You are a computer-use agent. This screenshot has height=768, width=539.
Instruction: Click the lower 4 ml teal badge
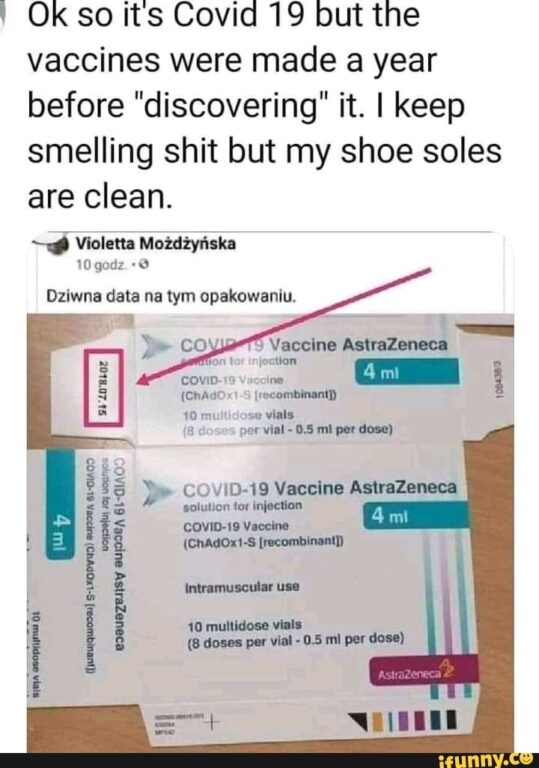click(415, 515)
